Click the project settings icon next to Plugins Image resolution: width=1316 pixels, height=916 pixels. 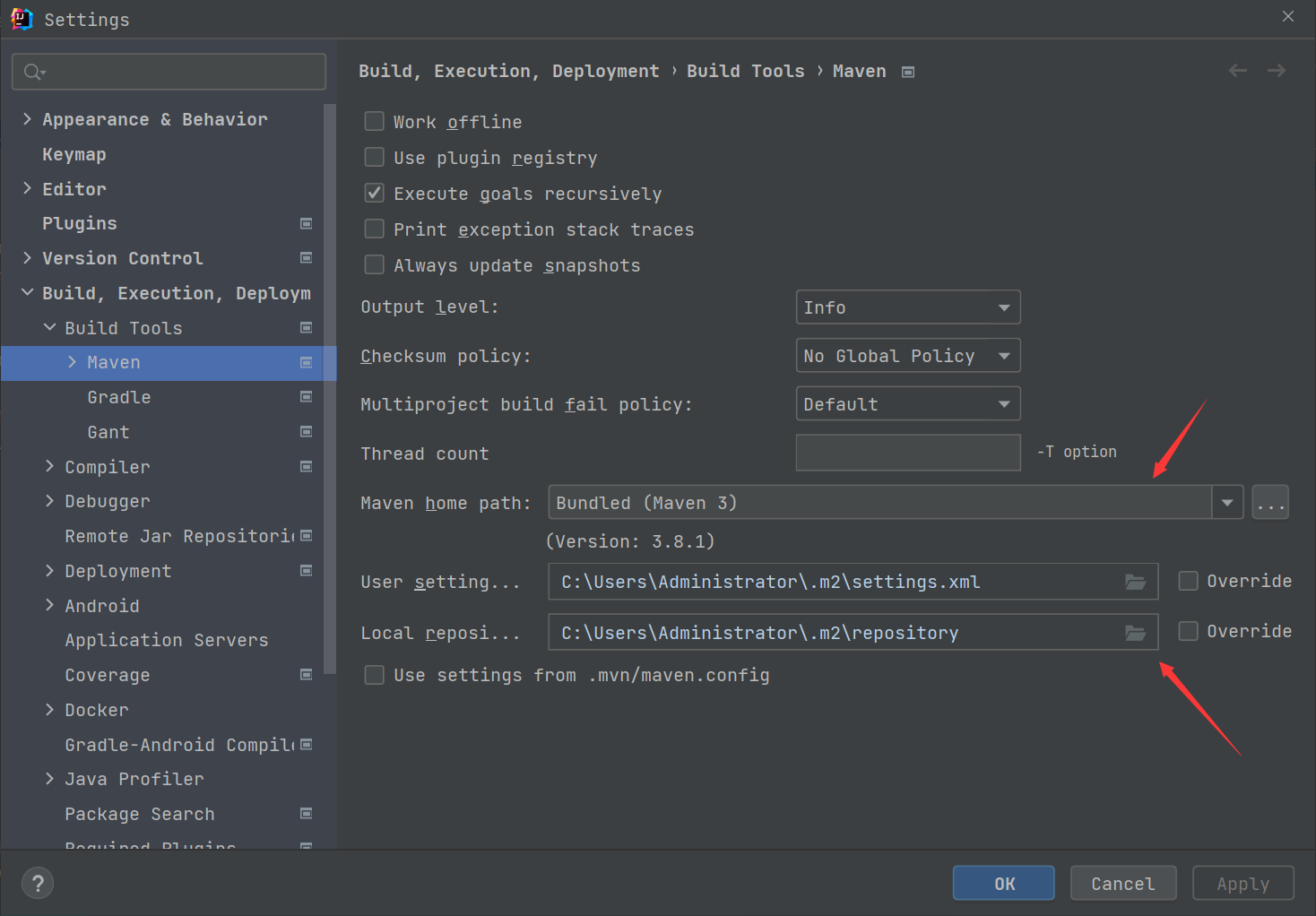pos(306,223)
